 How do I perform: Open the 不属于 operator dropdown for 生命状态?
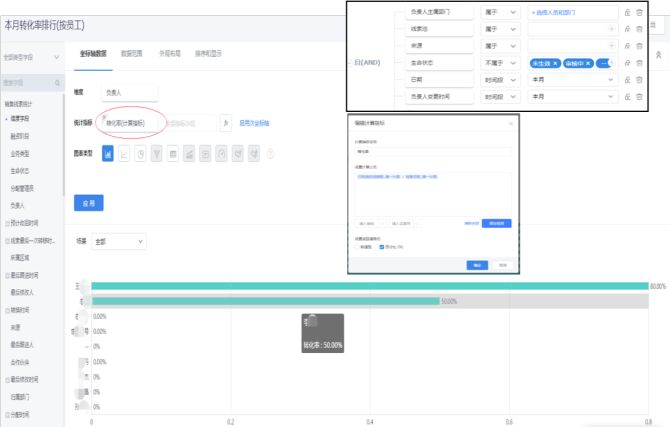(x=501, y=63)
